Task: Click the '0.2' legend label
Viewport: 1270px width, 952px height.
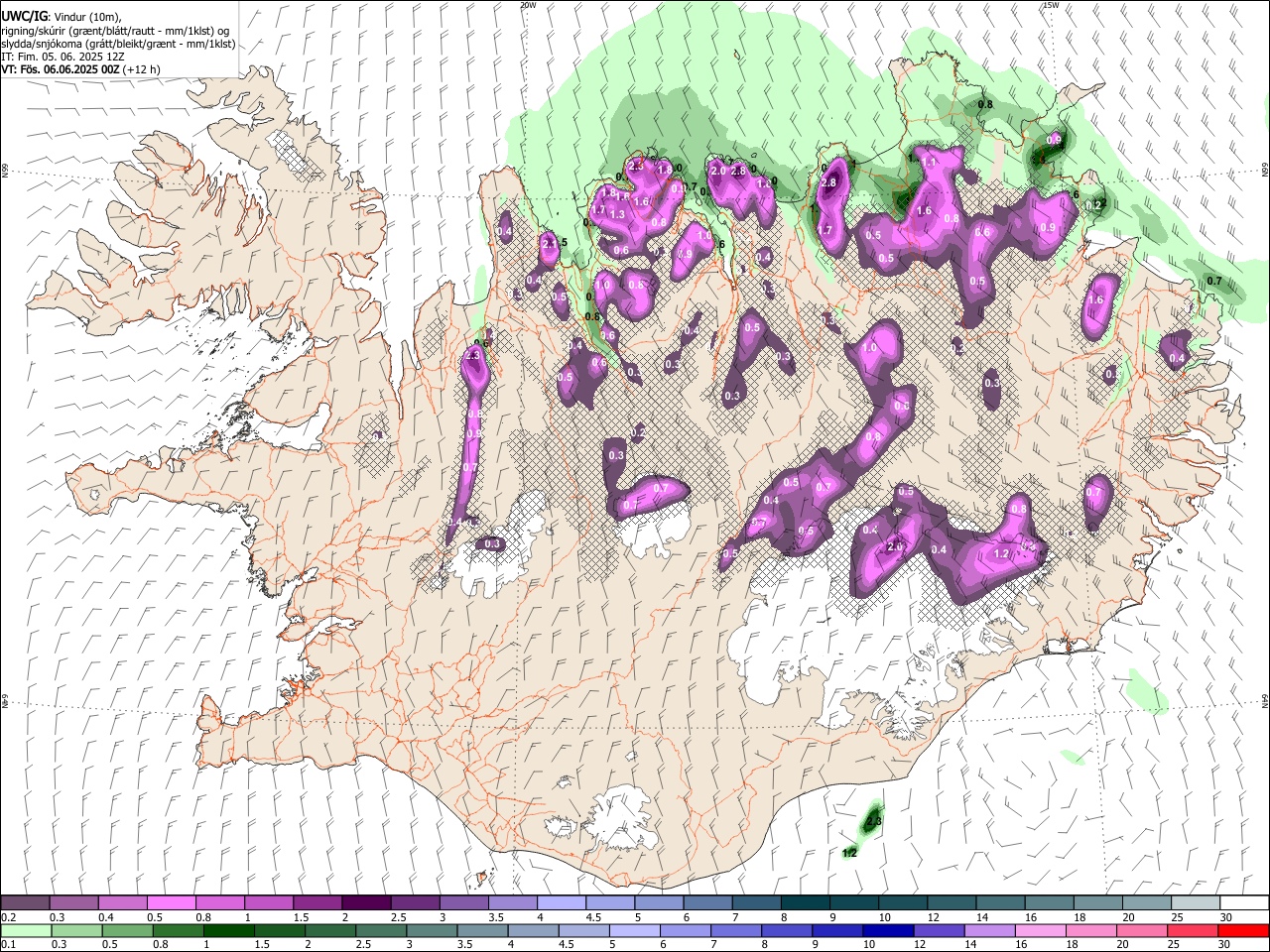Action: click(x=8, y=917)
